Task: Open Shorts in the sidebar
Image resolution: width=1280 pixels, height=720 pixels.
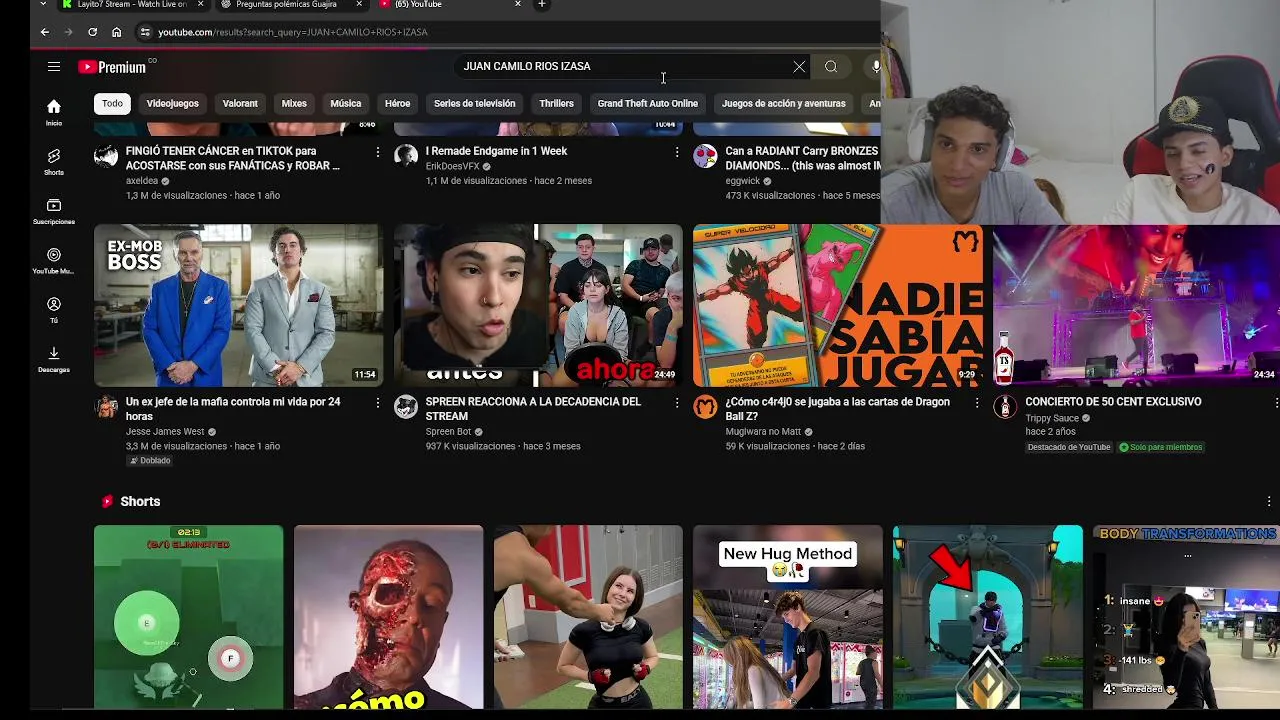Action: click(54, 162)
